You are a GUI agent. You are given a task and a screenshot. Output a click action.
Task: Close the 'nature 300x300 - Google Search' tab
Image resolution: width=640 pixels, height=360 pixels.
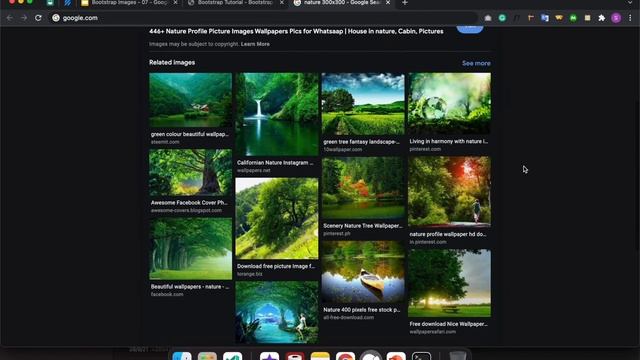388,2
